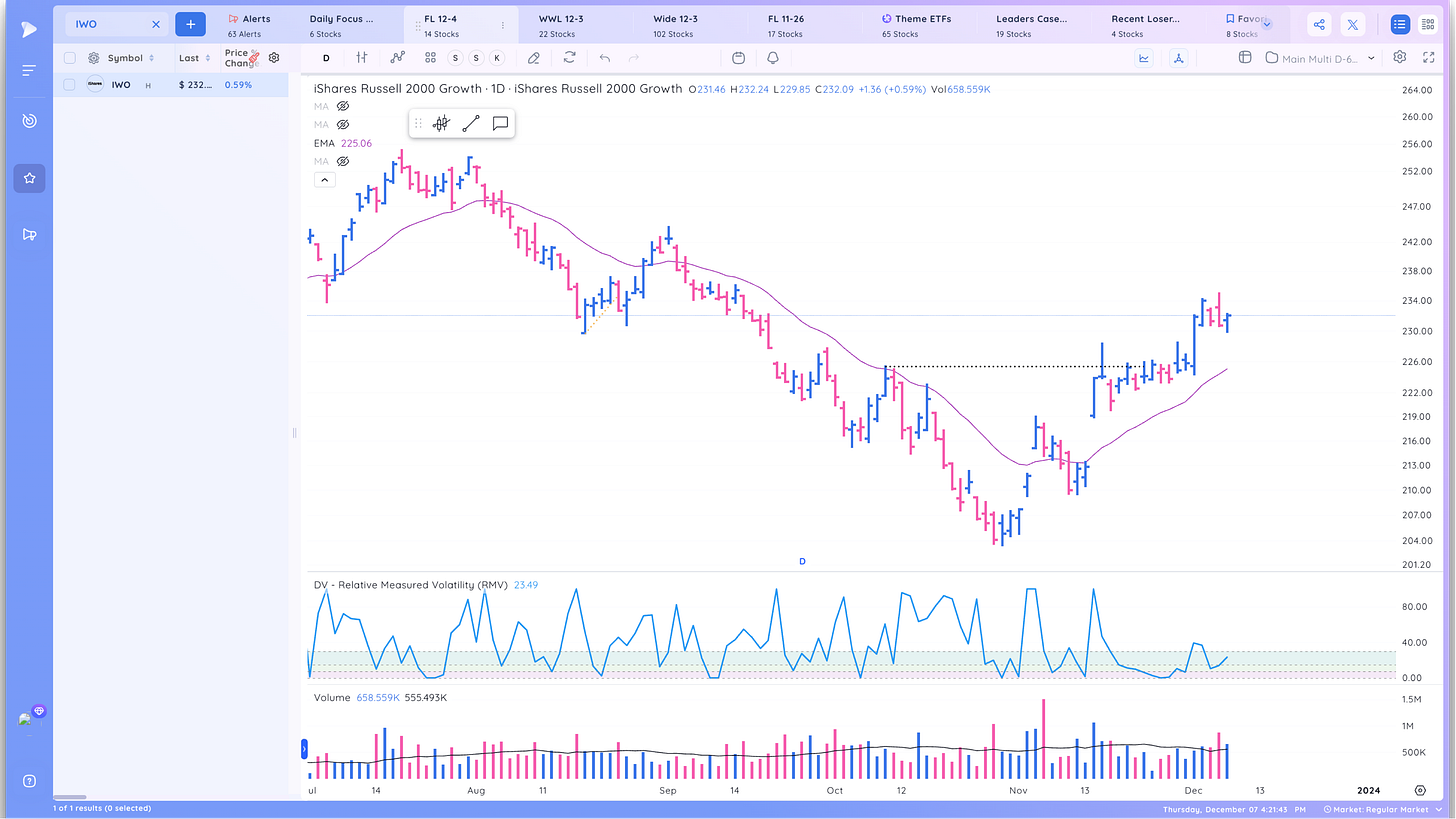Click the app logo in the sidebar
Image resolution: width=1456 pixels, height=819 pixels.
pos(29,28)
